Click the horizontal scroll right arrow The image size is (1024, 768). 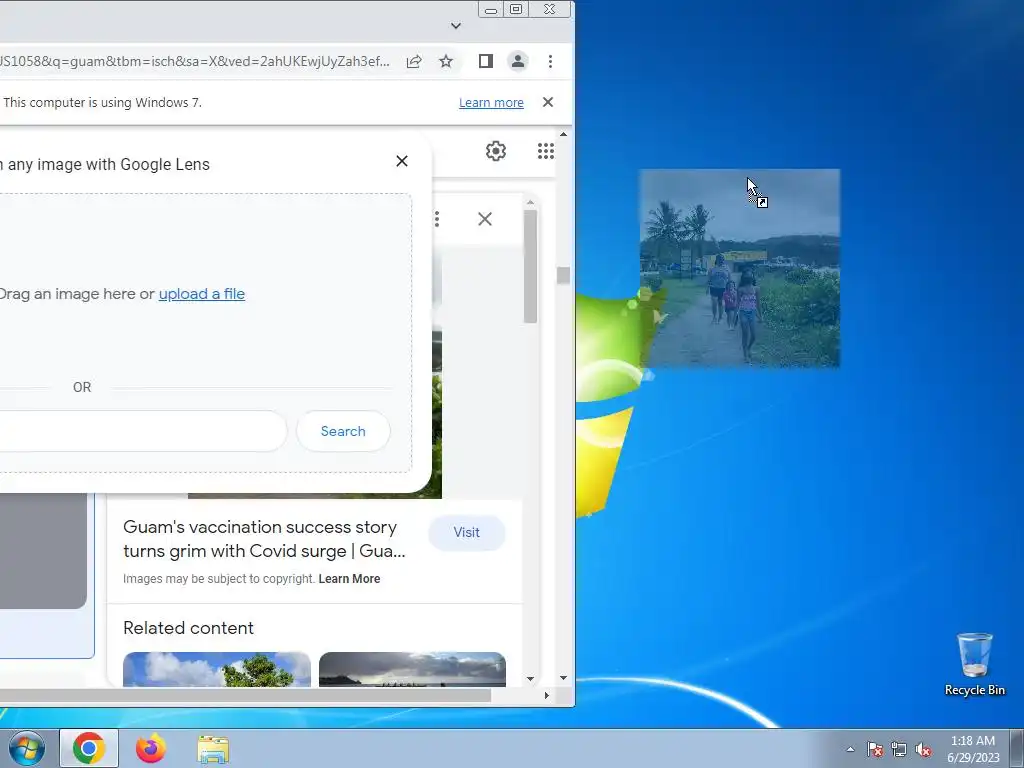coord(547,696)
